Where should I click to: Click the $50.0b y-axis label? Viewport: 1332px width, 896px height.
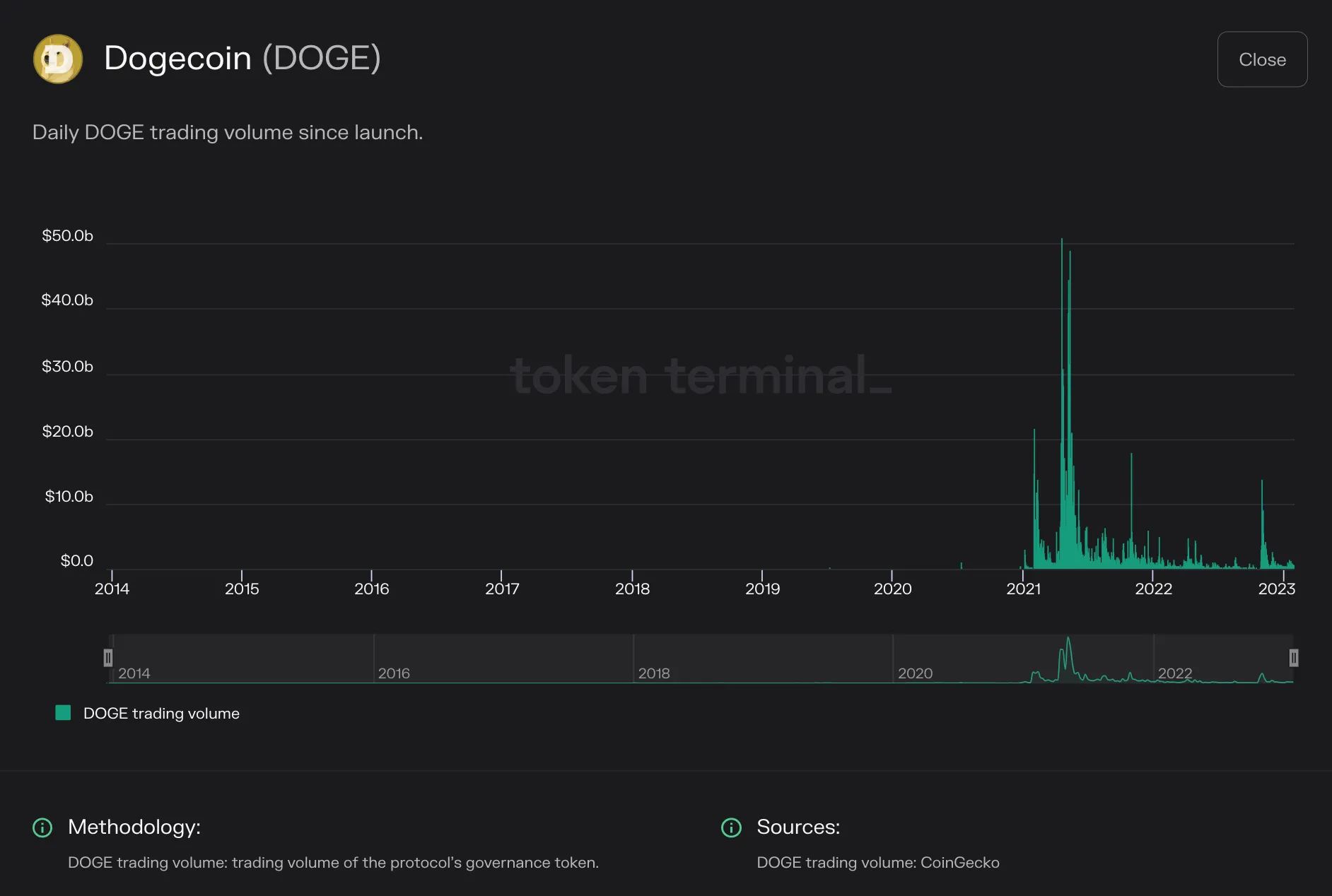point(68,235)
